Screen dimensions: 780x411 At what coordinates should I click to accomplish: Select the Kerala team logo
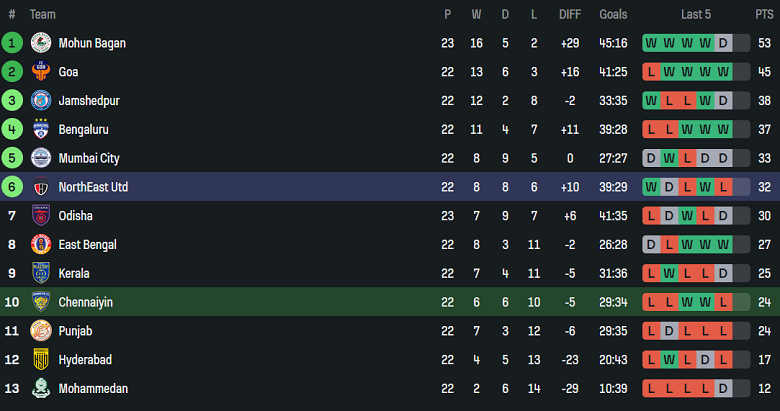pos(41,273)
